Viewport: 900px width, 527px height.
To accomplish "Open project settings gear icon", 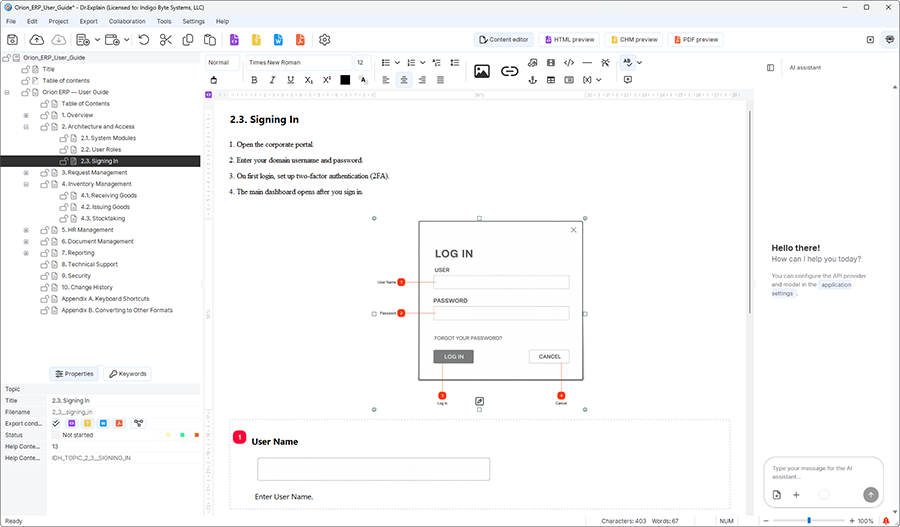I will point(324,40).
